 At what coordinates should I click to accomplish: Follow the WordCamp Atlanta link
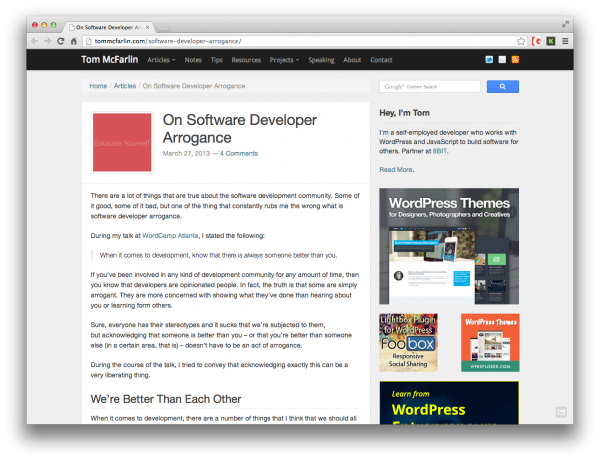pyautogui.click(x=170, y=236)
